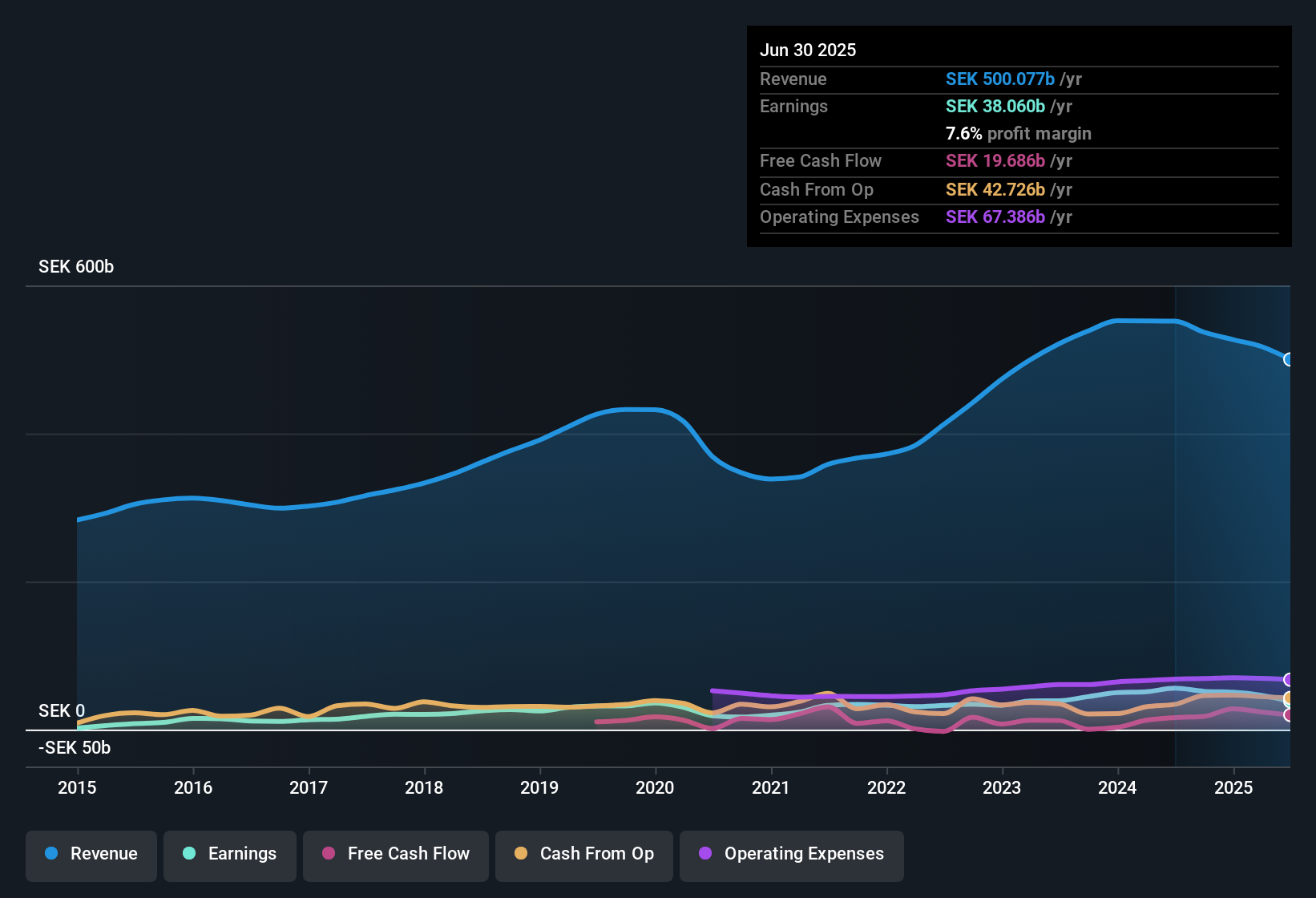Click the Revenue endpoint marker on the chart
Screen dimensions: 1316x898
click(1288, 361)
